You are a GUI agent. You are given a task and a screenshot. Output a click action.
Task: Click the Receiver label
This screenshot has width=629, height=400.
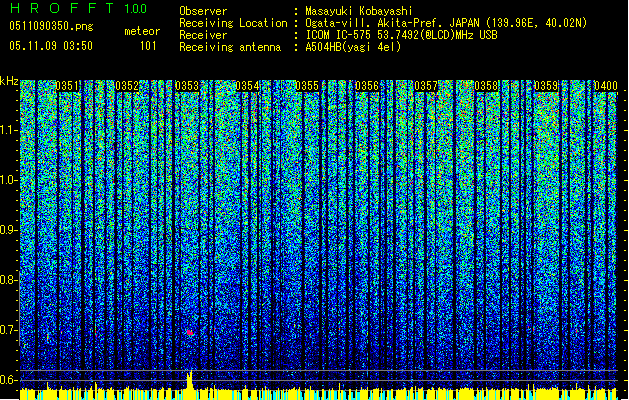point(203,35)
